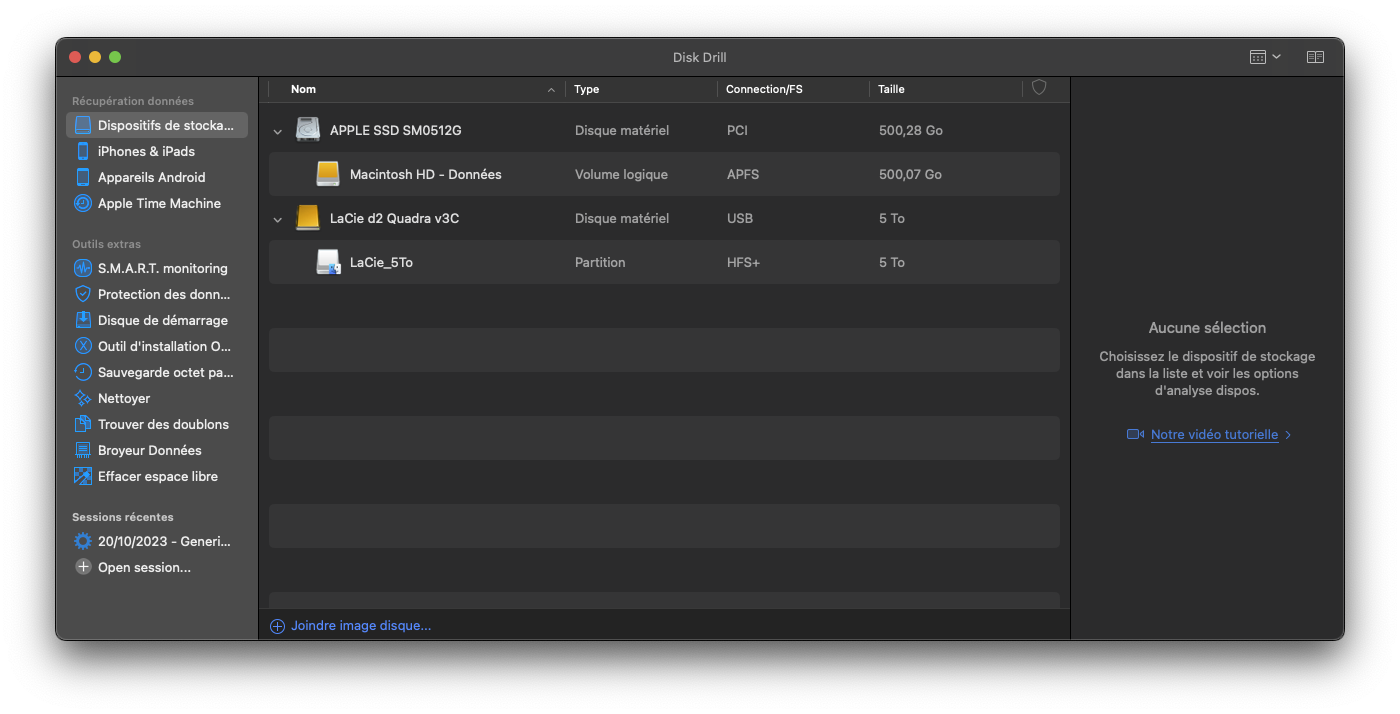Click the shield protection column header

[x=1039, y=88]
